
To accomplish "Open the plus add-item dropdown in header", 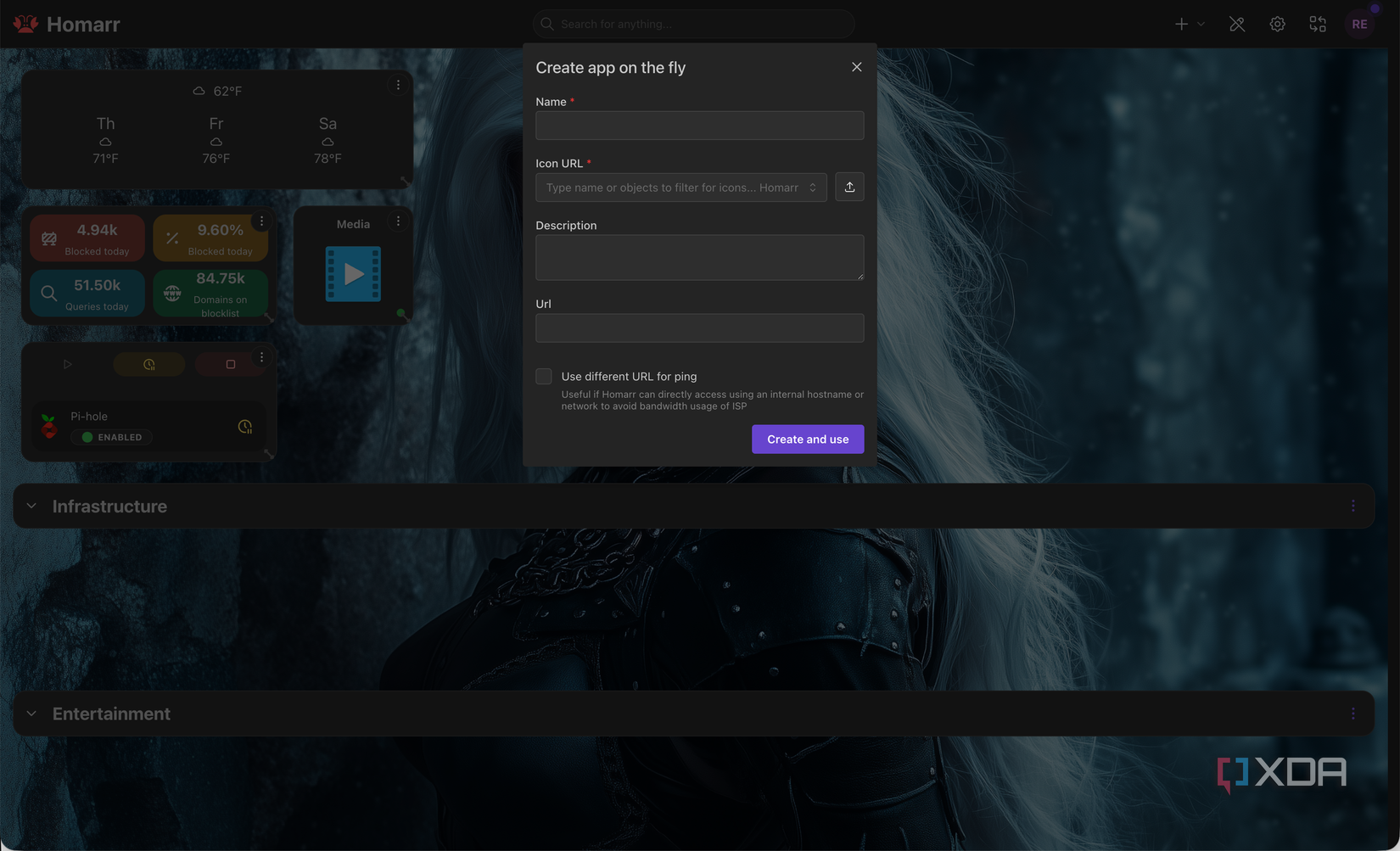I will coord(1190,24).
